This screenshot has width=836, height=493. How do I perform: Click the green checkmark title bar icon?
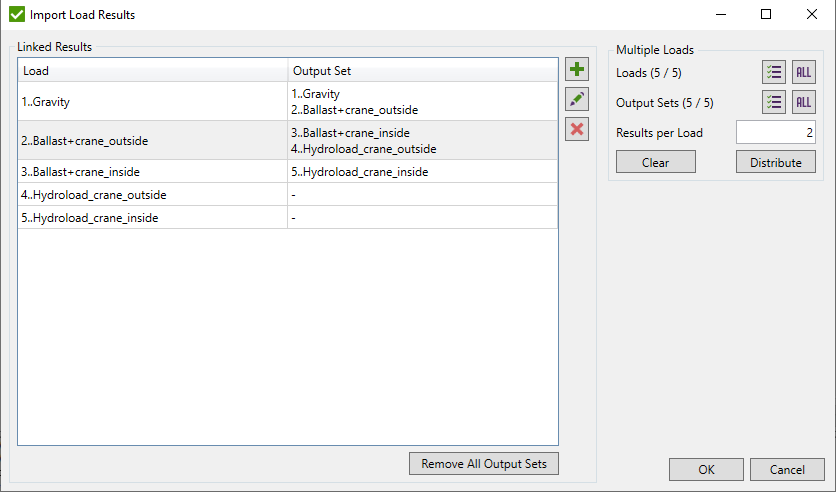17,15
